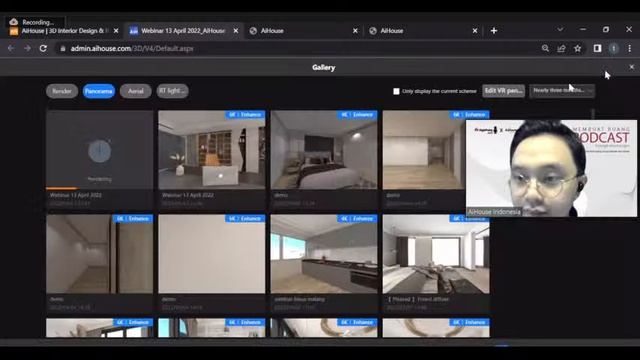
Task: Toggle Only display the current scheme checkbox
Action: pos(396,91)
